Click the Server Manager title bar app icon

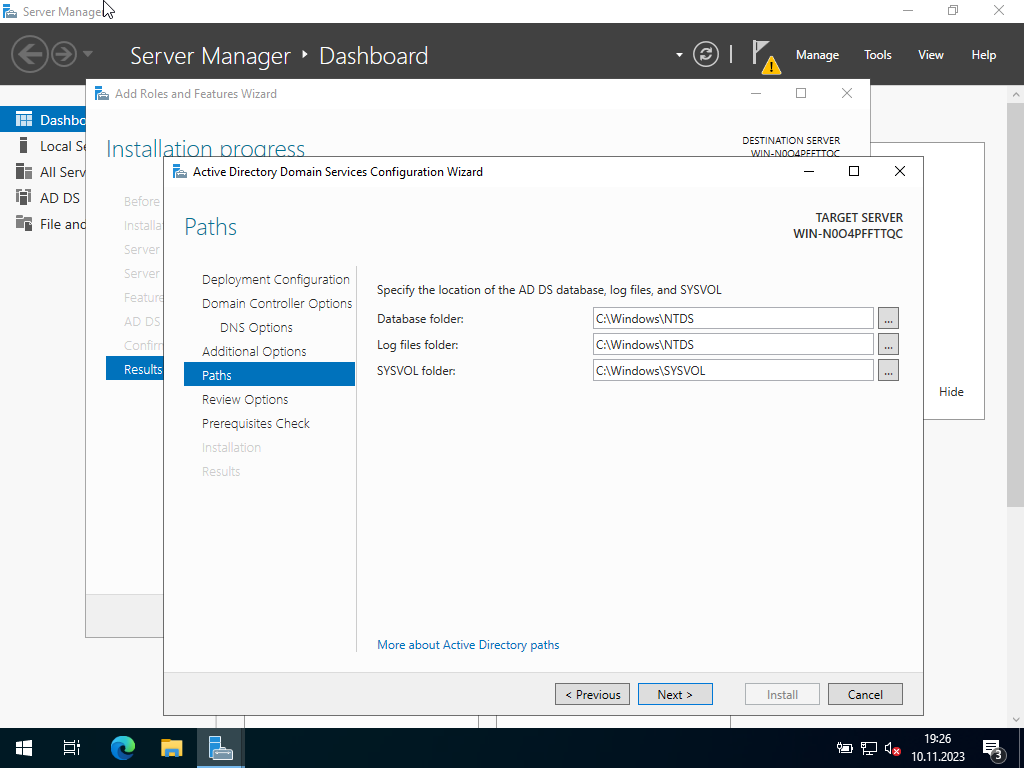coord(10,11)
